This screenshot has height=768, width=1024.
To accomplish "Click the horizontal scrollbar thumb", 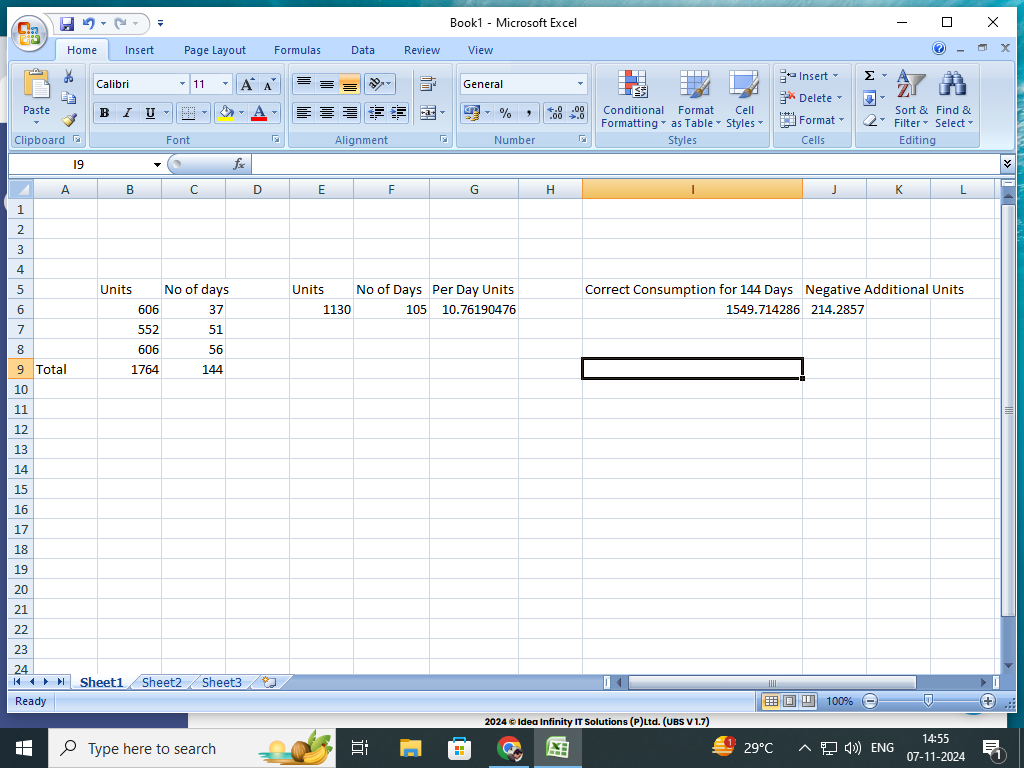I will pyautogui.click(x=772, y=682).
